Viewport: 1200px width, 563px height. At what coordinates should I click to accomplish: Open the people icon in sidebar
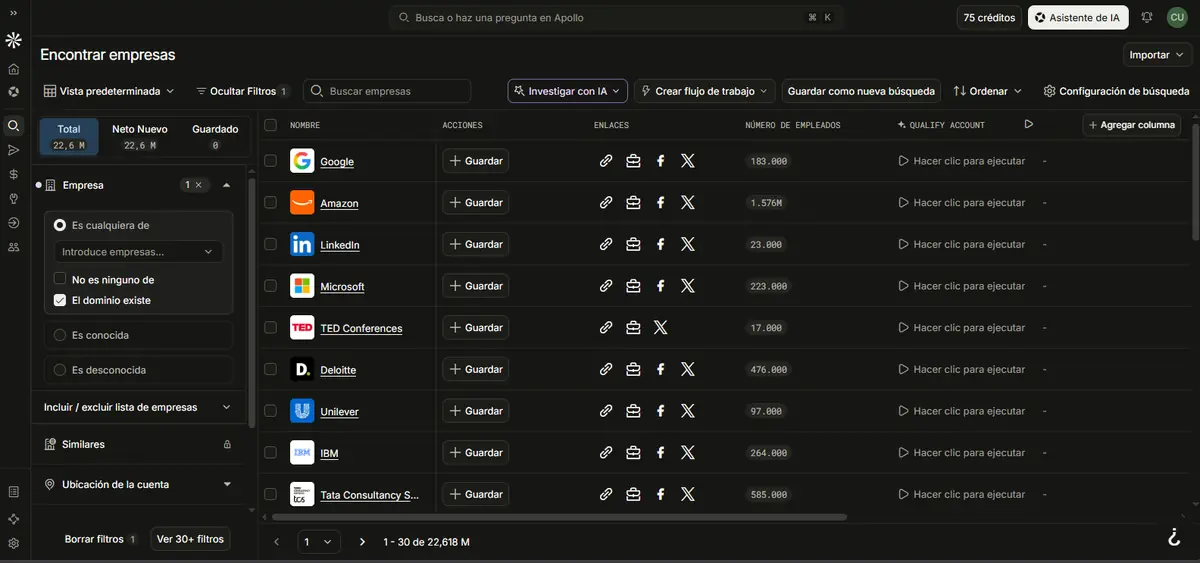point(14,246)
